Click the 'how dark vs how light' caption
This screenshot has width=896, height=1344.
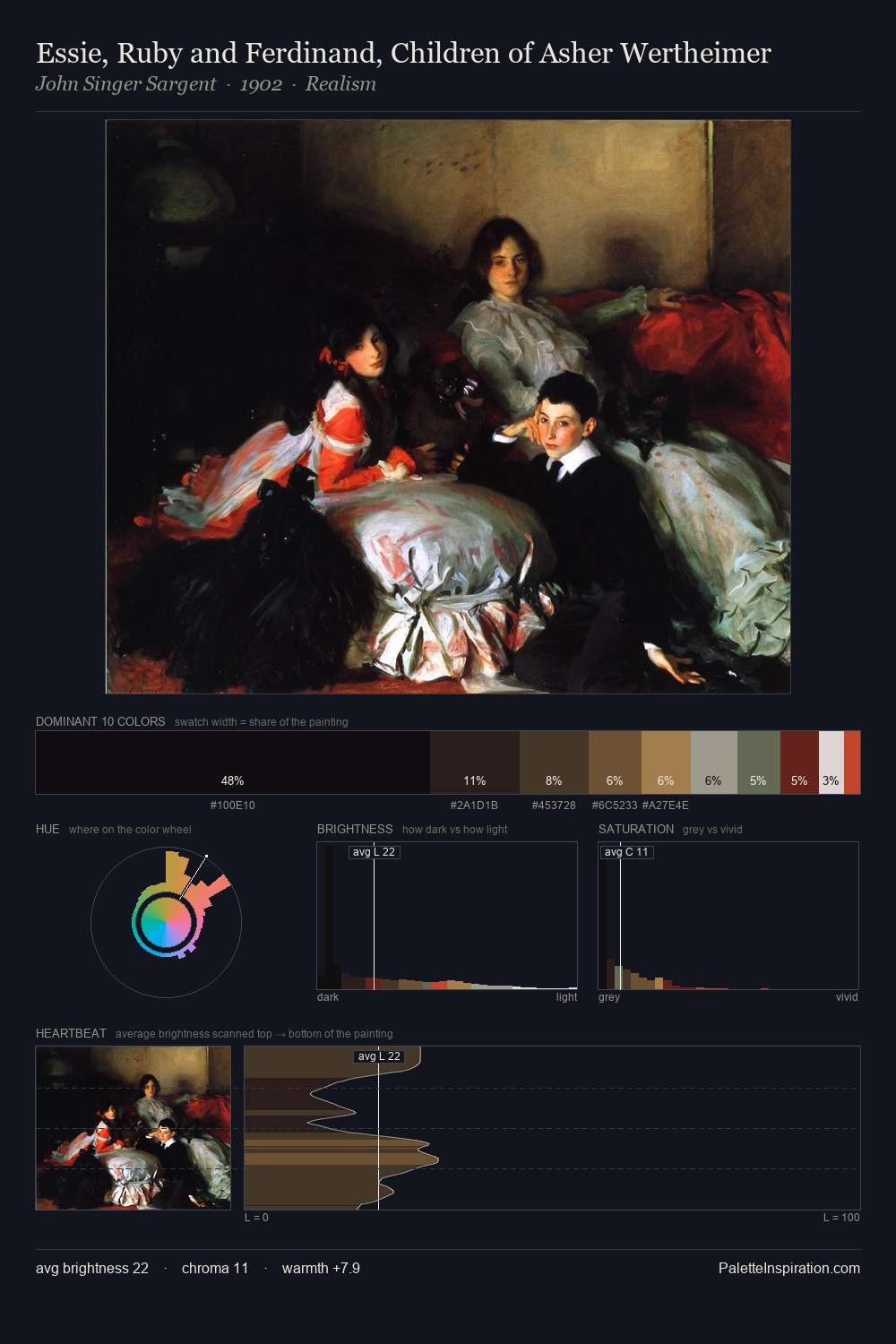(454, 830)
